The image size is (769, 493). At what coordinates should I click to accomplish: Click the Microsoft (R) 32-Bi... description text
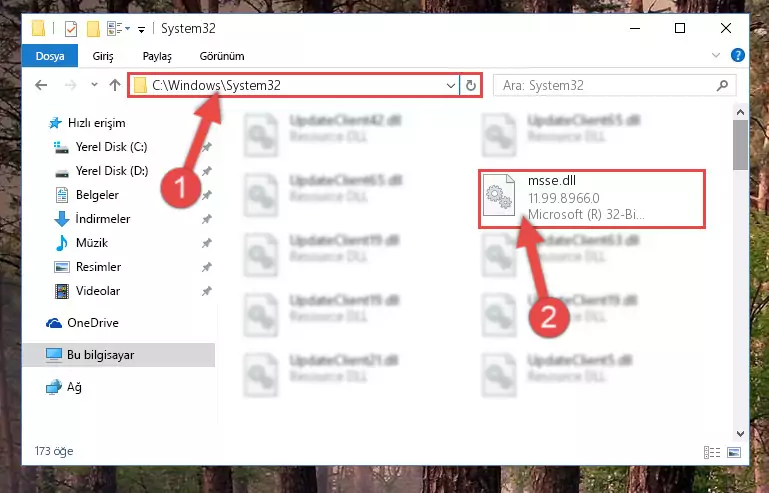click(586, 214)
